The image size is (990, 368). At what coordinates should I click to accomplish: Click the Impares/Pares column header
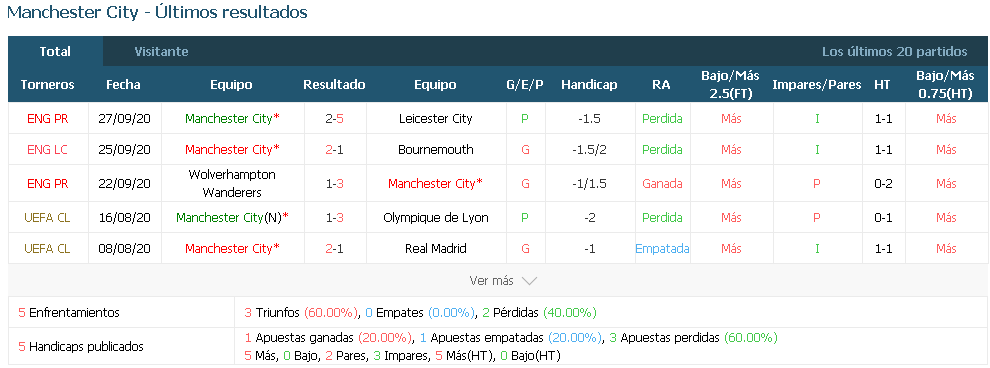click(817, 85)
